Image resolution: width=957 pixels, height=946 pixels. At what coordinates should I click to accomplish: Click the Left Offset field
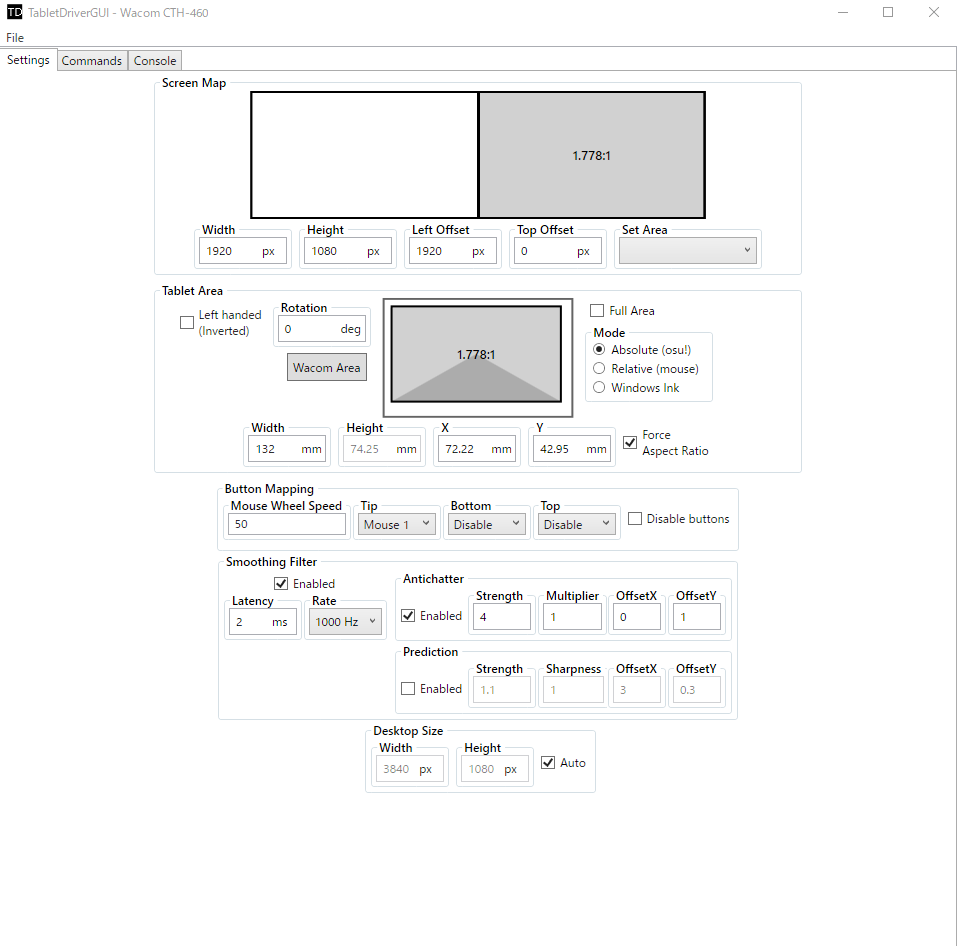pyautogui.click(x=453, y=251)
